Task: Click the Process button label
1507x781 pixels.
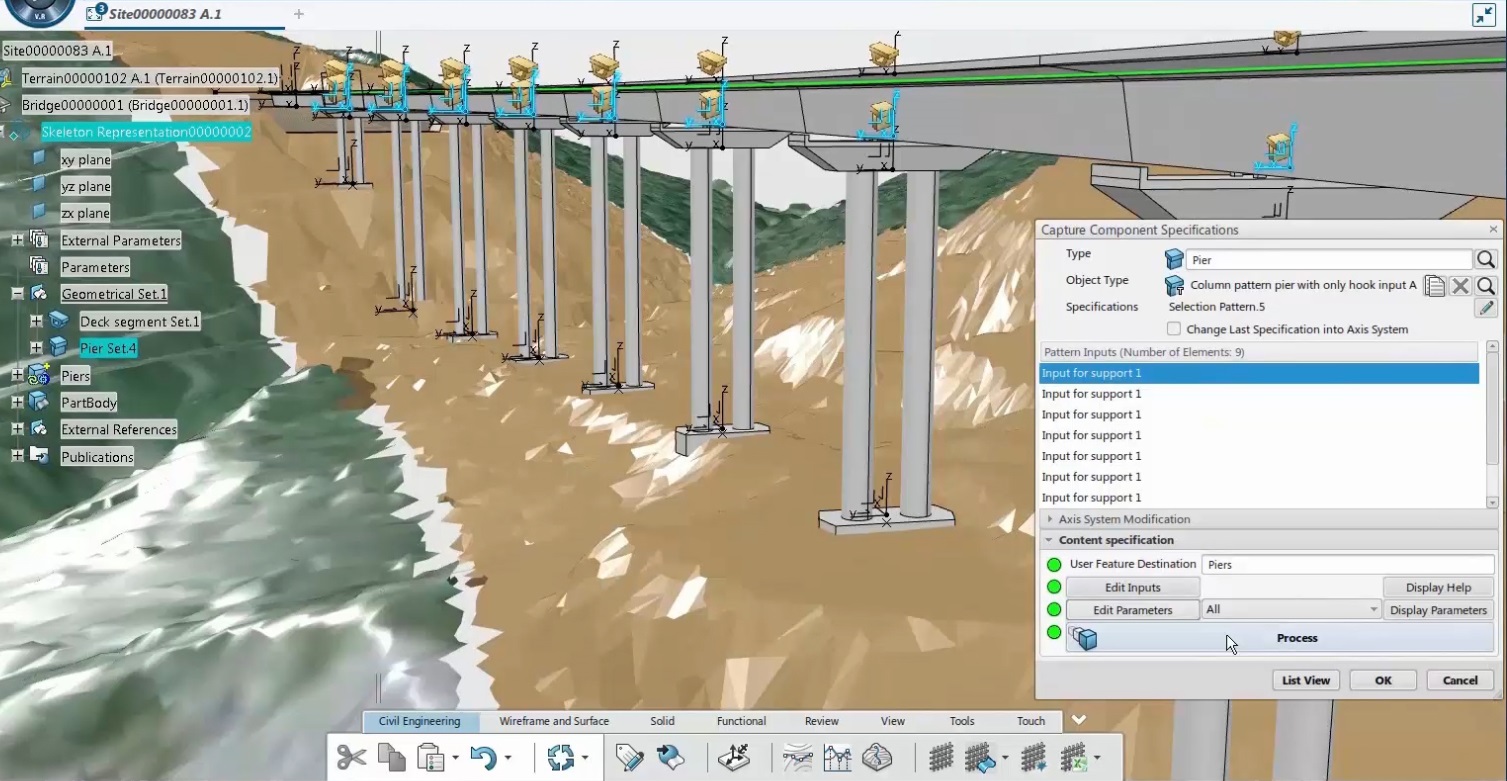Action: [x=1297, y=638]
